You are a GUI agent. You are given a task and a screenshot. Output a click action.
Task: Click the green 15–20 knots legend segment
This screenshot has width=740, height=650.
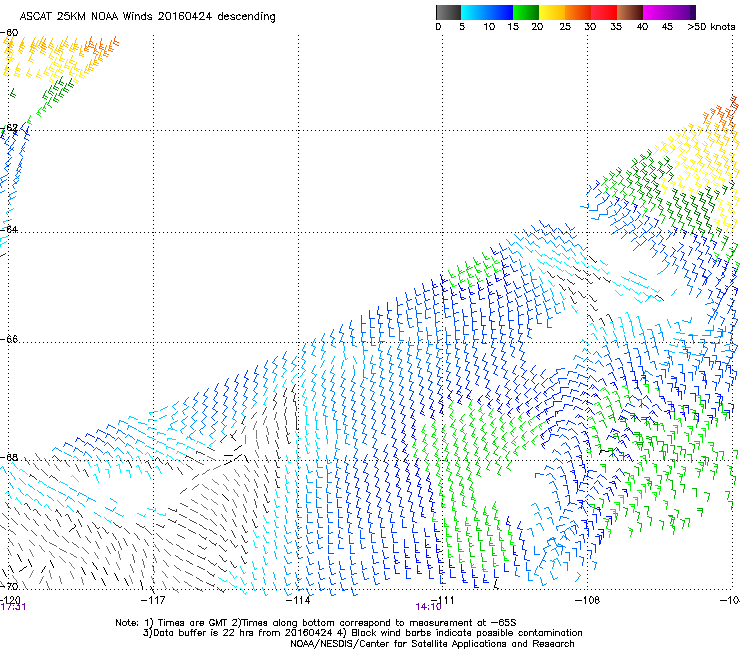(526, 12)
